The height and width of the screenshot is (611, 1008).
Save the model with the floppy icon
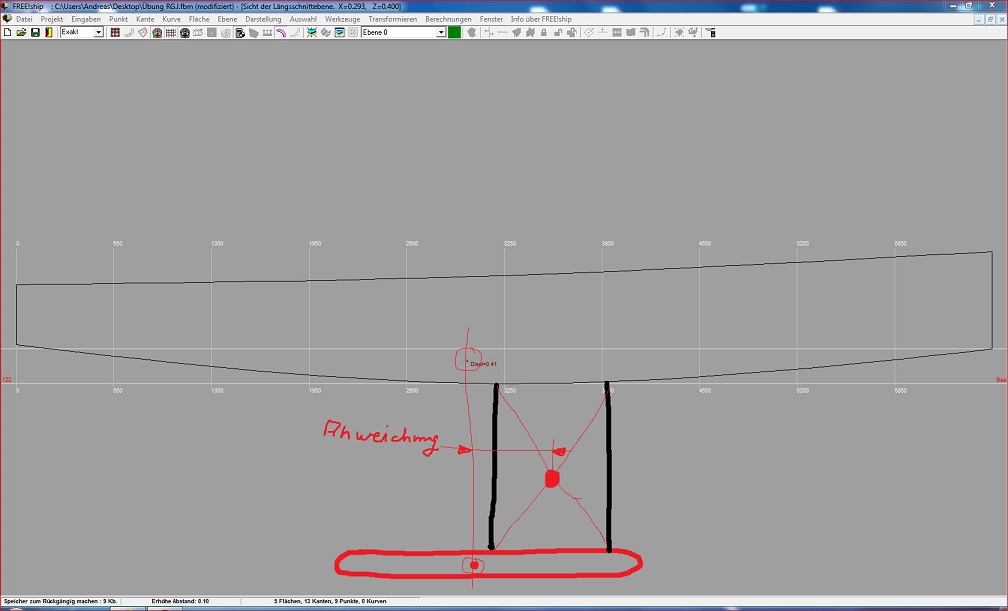(35, 33)
